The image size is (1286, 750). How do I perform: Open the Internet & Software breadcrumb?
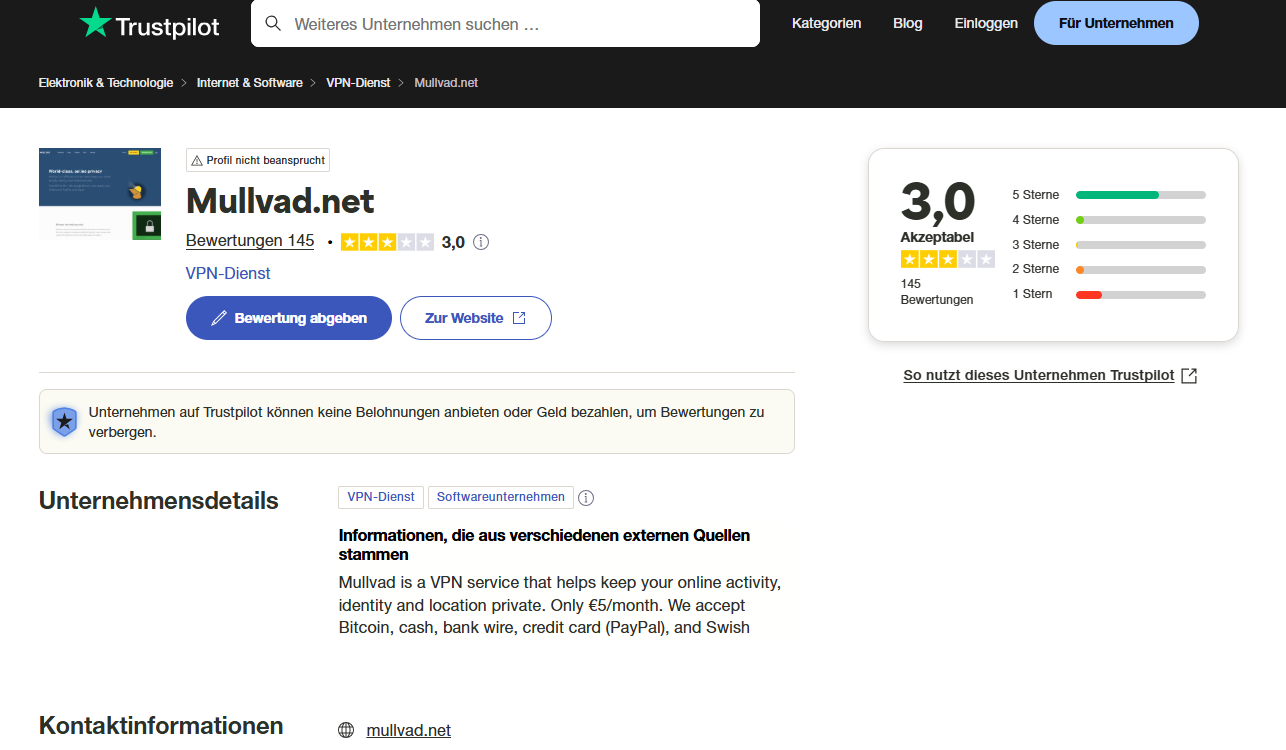click(250, 83)
